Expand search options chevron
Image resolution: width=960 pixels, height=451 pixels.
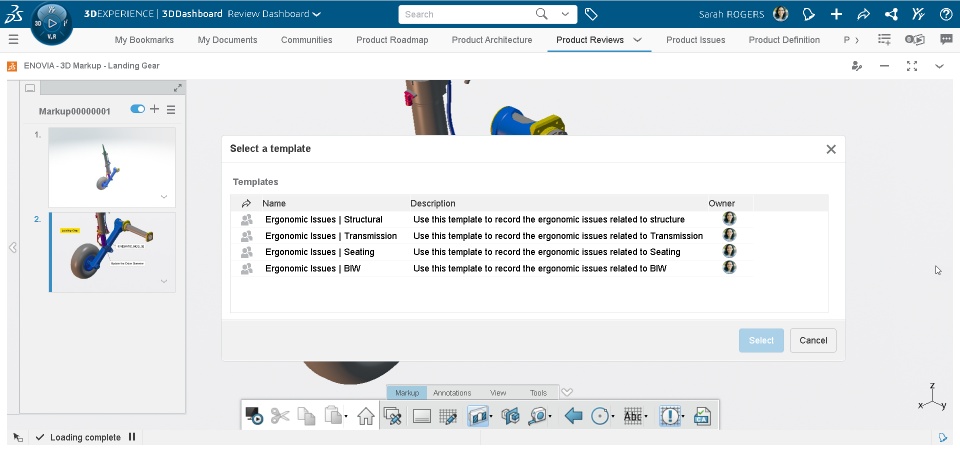click(565, 14)
